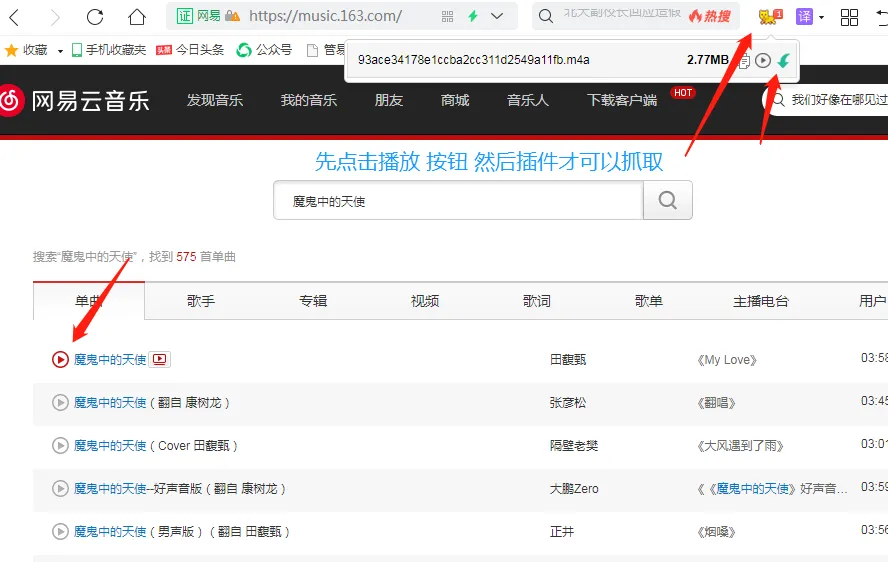
Task: Open the 音乐人 nav menu
Action: 527,100
